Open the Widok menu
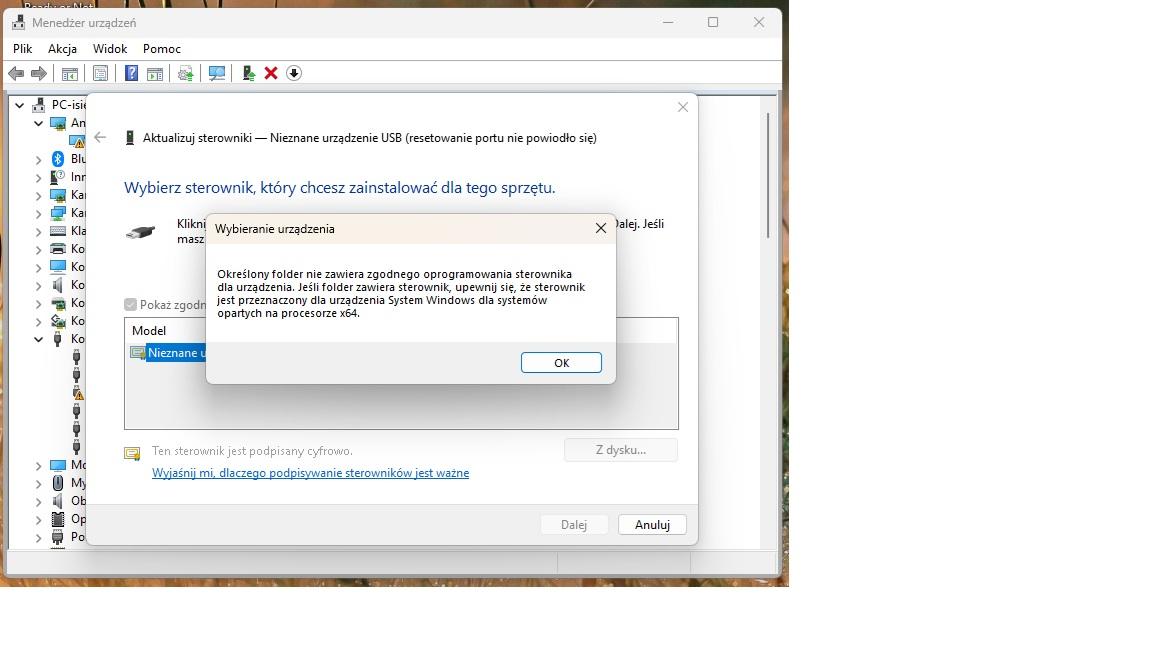Image resolution: width=1152 pixels, height=648 pixels. coord(110,48)
